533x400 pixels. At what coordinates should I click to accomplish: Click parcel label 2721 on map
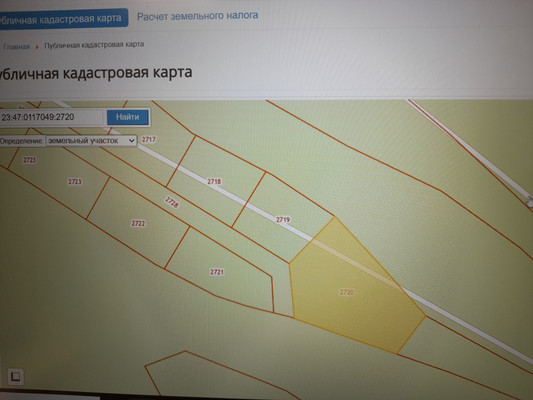[217, 272]
